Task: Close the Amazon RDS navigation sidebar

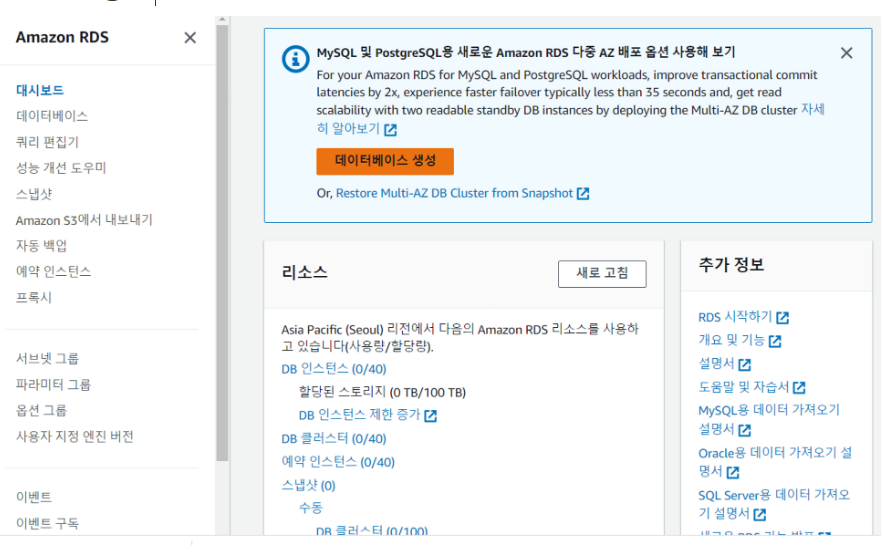Action: point(190,38)
